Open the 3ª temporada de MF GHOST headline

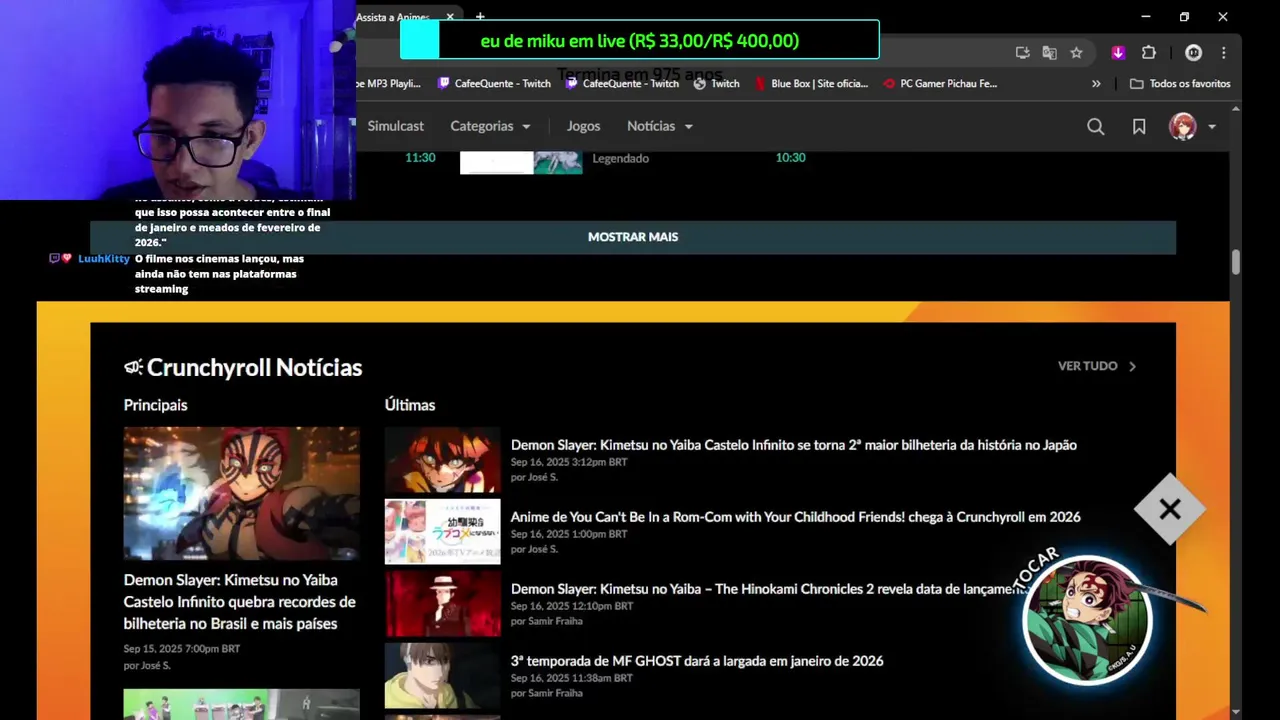[x=697, y=661]
